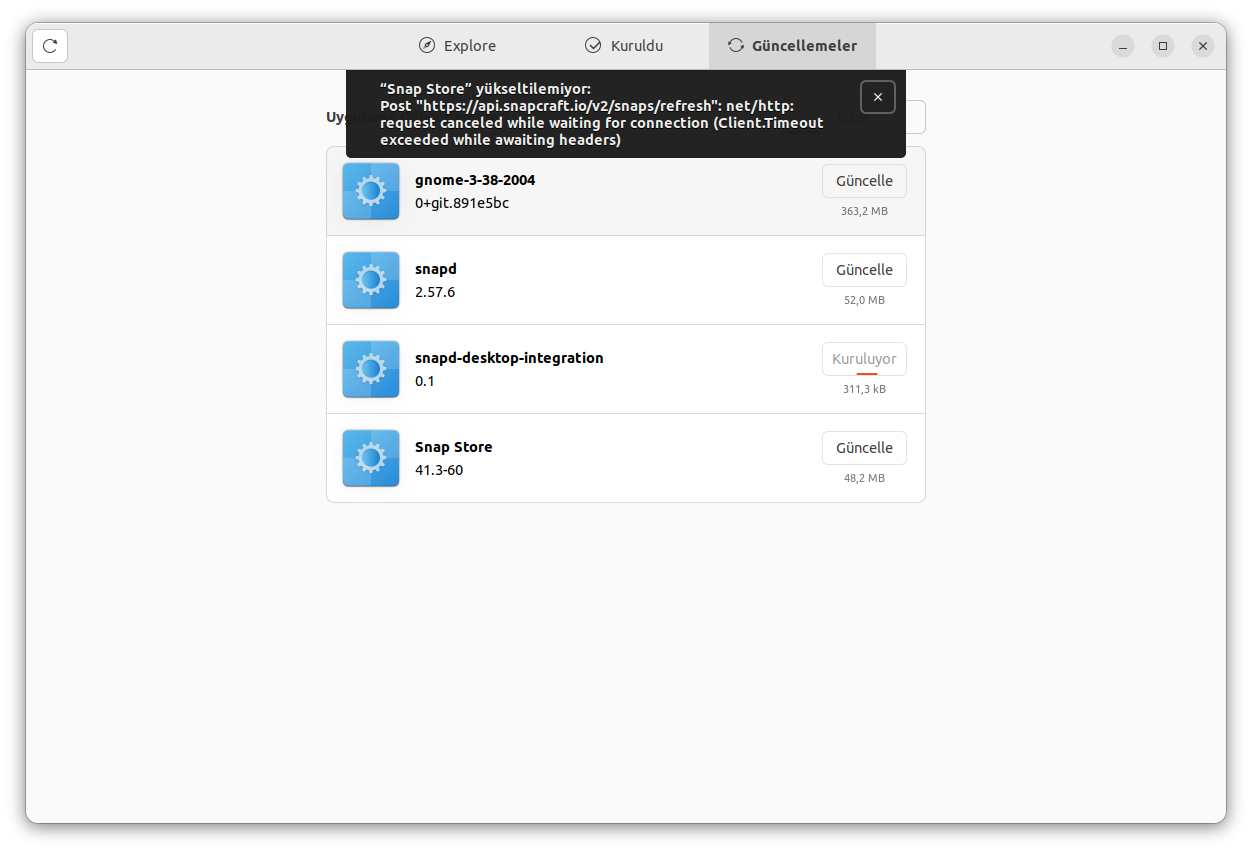Click version text 0.1
This screenshot has width=1252, height=852.
pos(425,381)
